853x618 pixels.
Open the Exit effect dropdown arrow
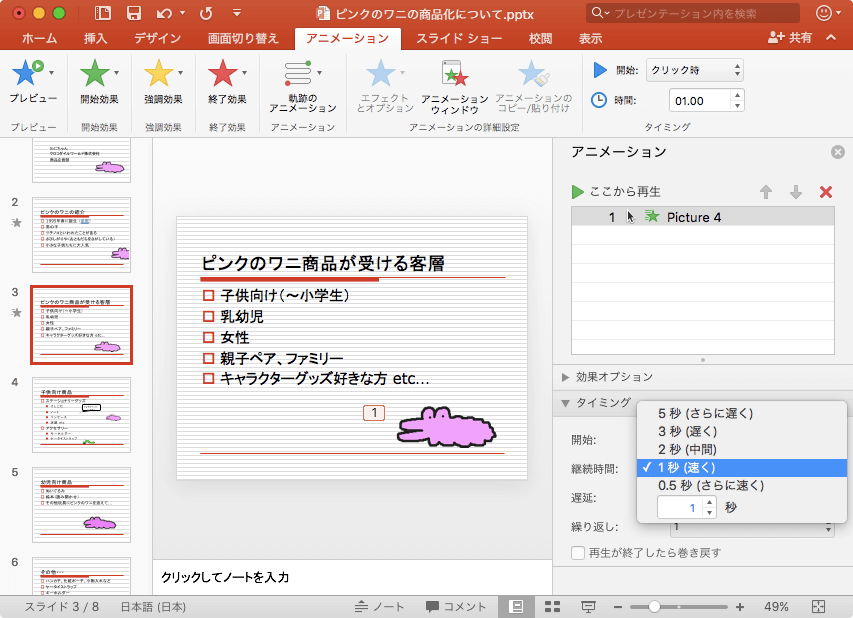click(x=245, y=73)
